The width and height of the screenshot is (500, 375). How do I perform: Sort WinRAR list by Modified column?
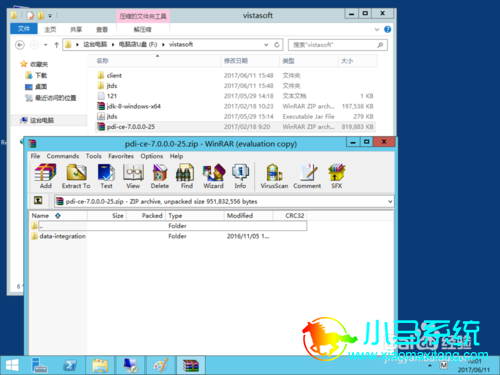coord(249,216)
